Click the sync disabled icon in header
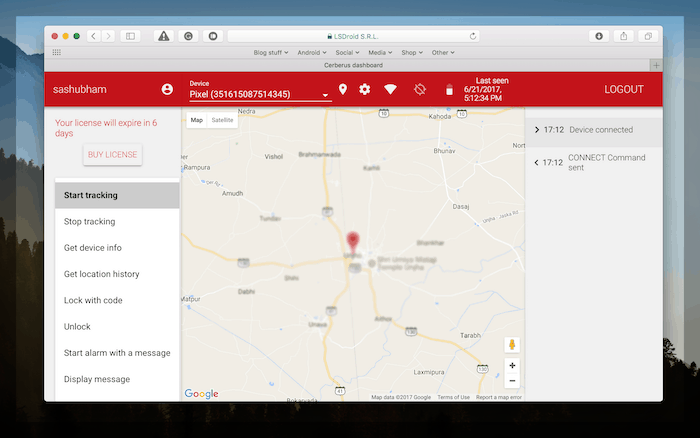Screen dimensions: 700x438 (x=420, y=89)
